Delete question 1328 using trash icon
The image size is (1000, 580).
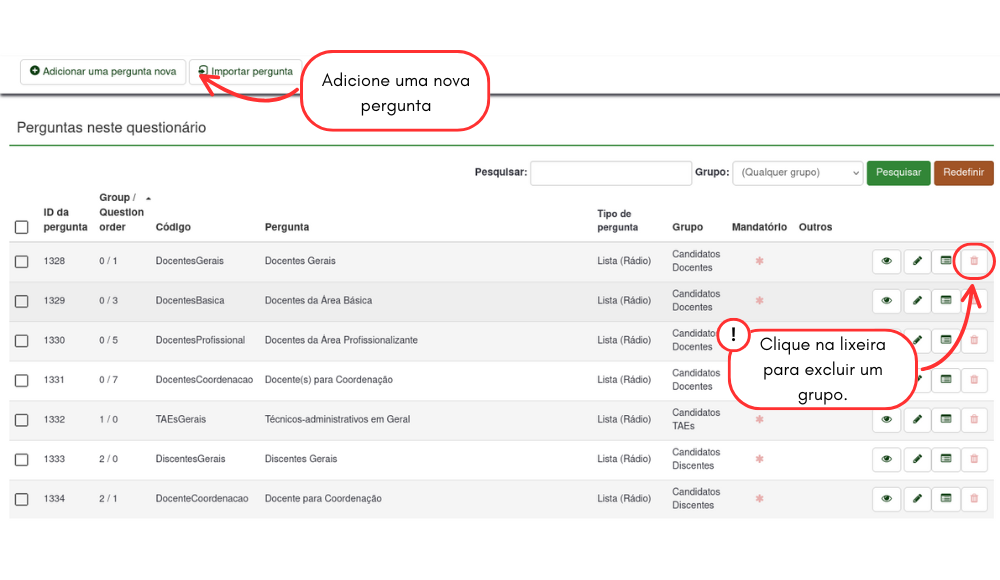[974, 261]
